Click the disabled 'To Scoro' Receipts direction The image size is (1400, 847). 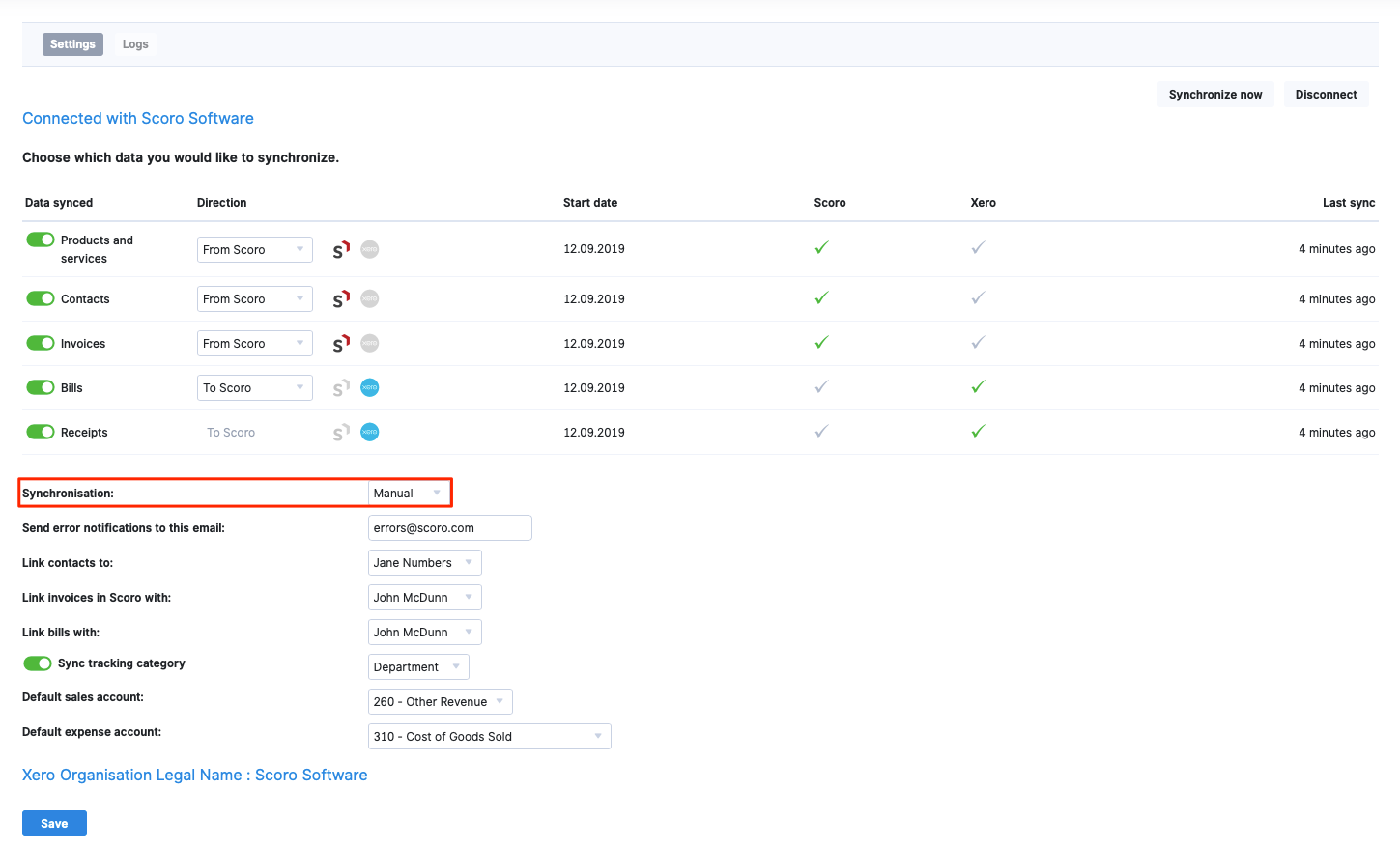coord(231,433)
